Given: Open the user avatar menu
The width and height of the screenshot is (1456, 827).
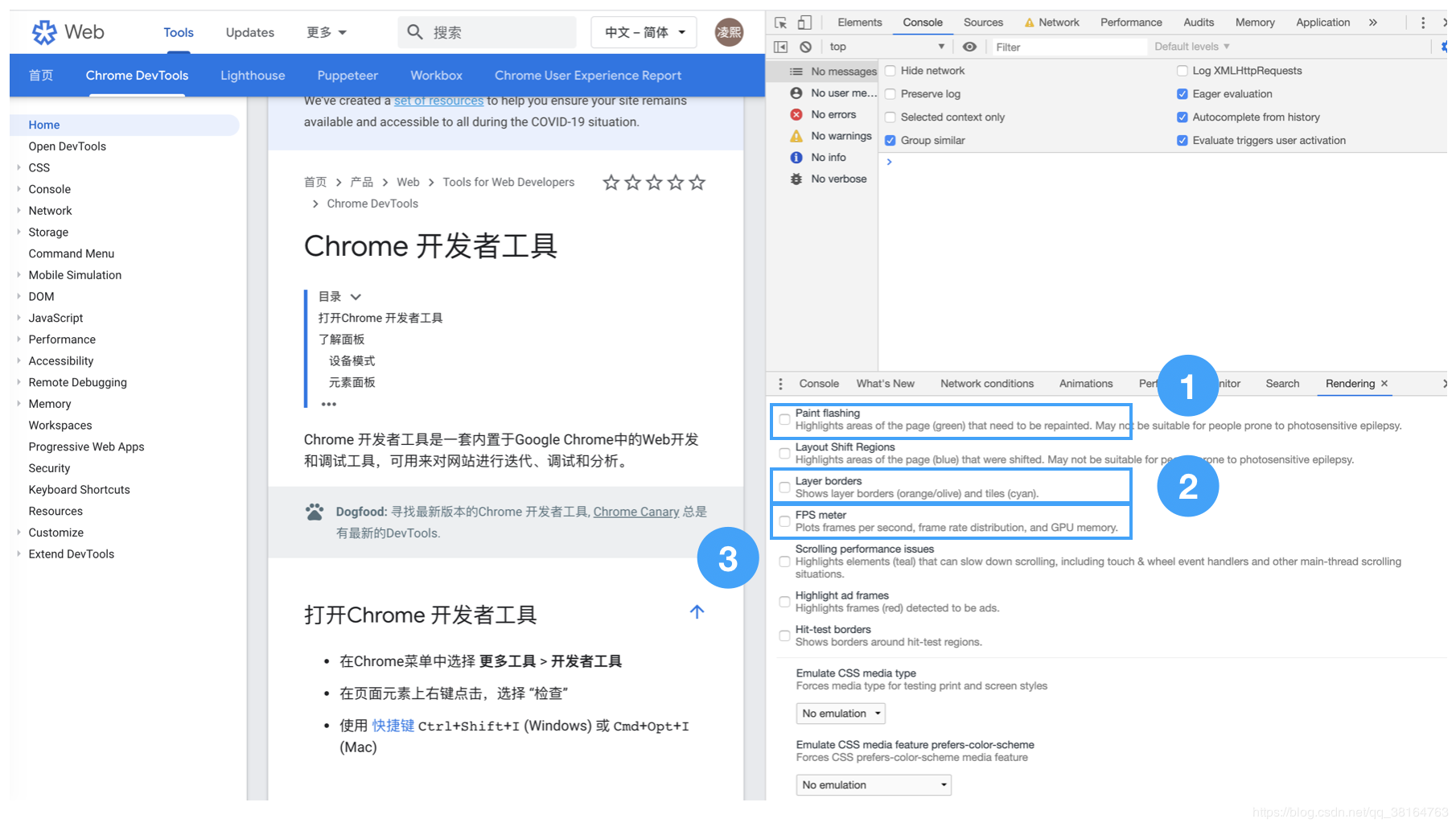Looking at the screenshot, I should (x=729, y=32).
